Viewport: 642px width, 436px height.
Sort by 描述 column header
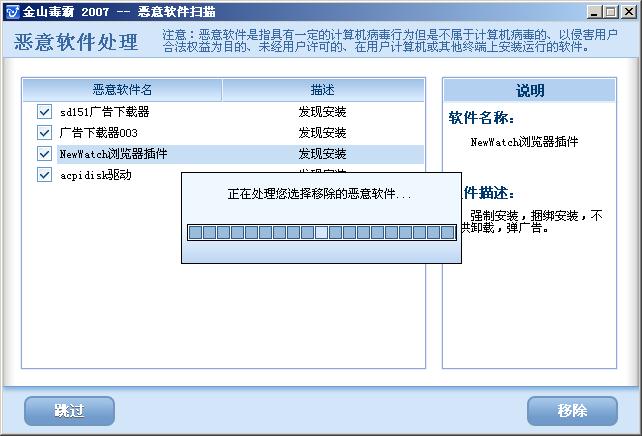[x=323, y=90]
